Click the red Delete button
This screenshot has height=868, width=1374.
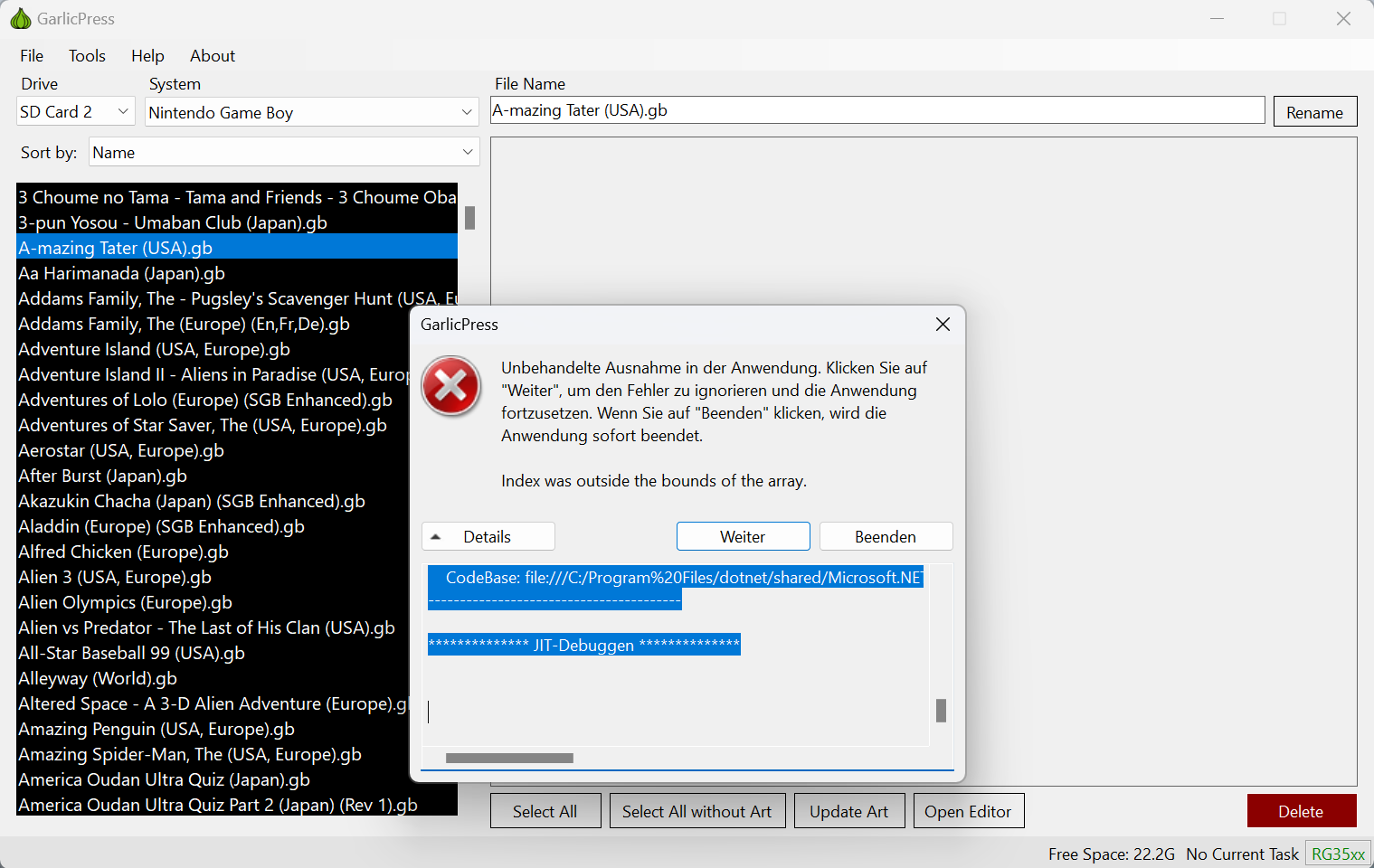point(1302,810)
